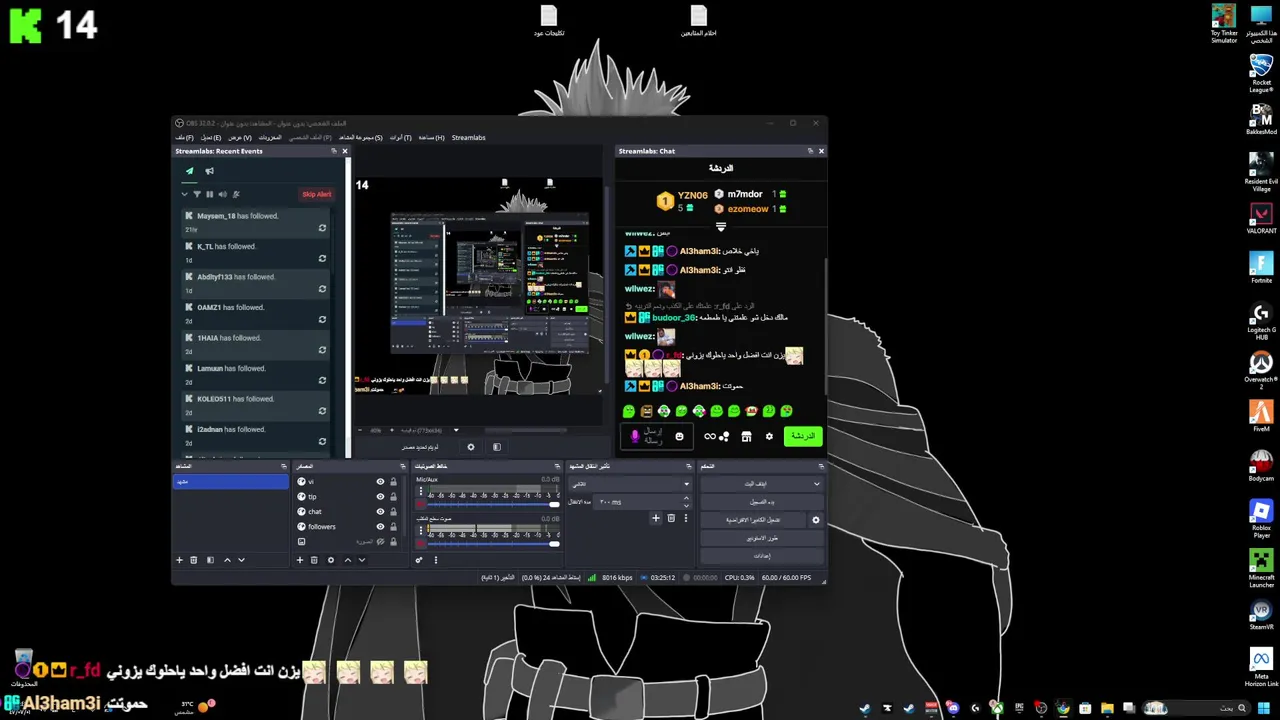Click the start recording button
Screen dimensions: 1280x720
(x=762, y=502)
